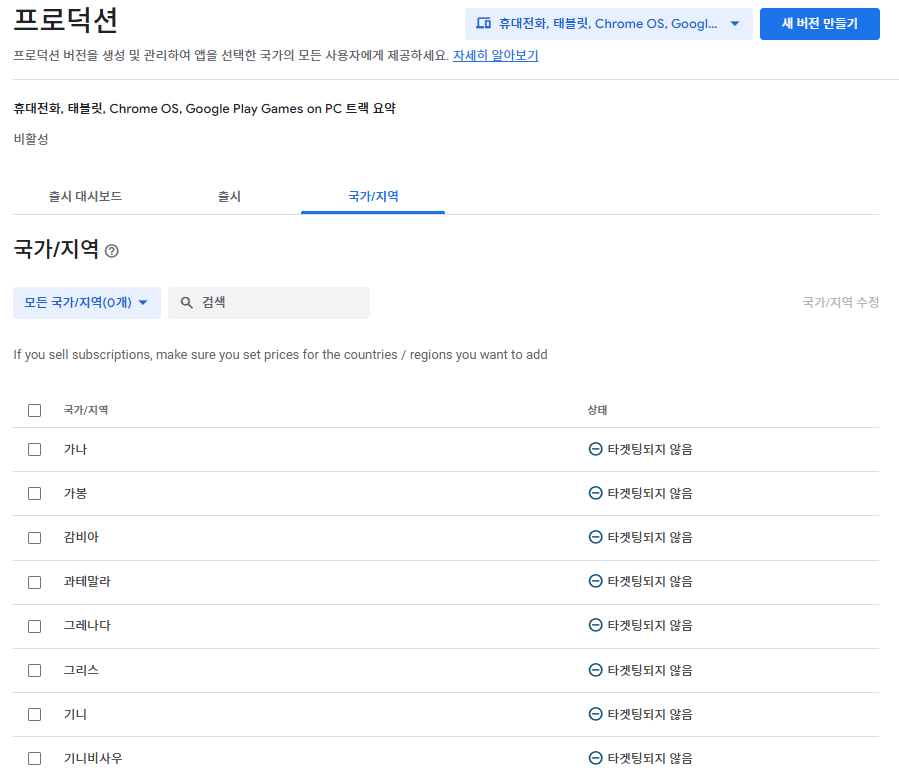Click the not-targeted status icon for 가봉
This screenshot has height=778, width=899.
[596, 493]
